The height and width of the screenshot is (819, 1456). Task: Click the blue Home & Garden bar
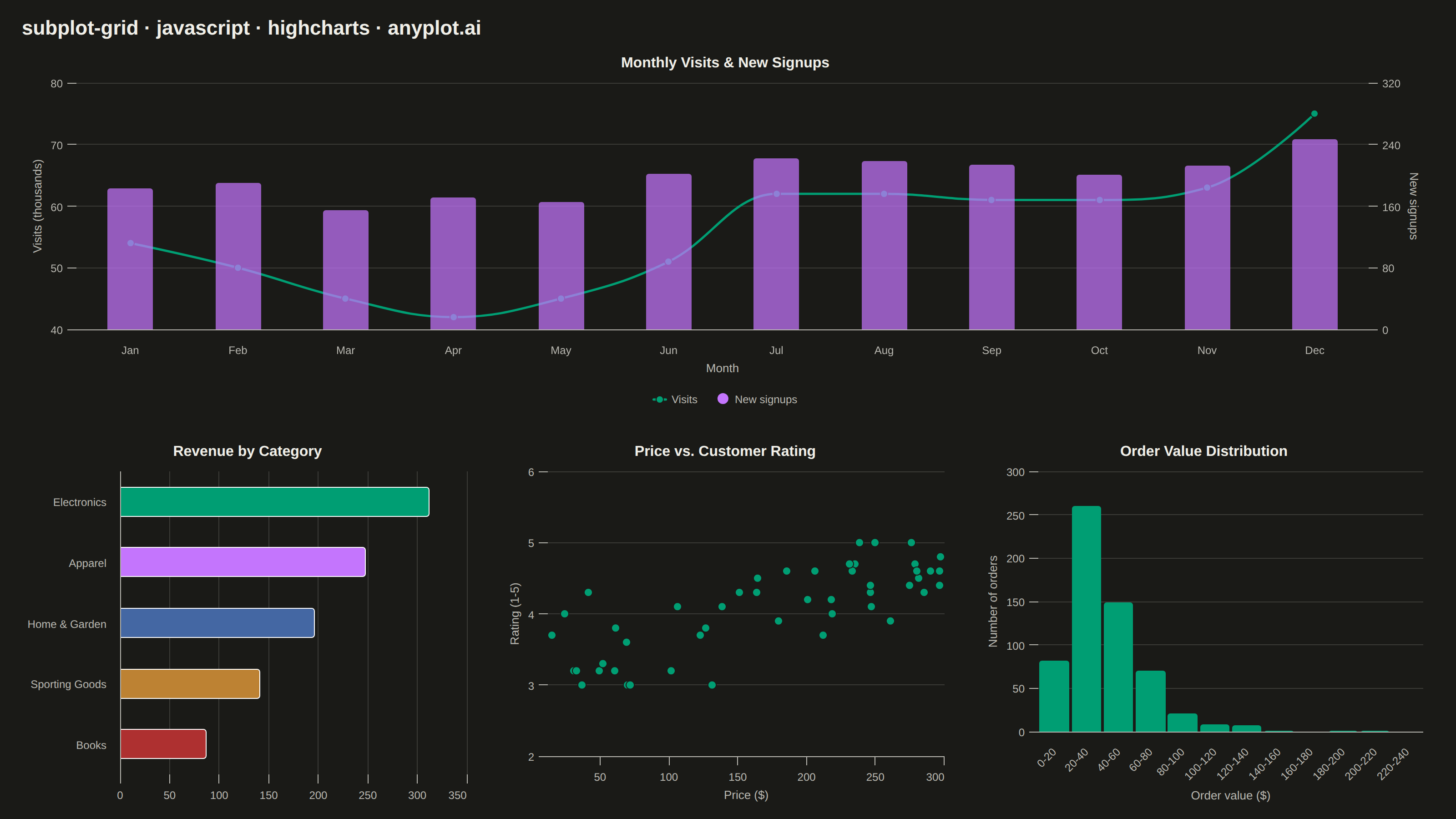pos(217,623)
